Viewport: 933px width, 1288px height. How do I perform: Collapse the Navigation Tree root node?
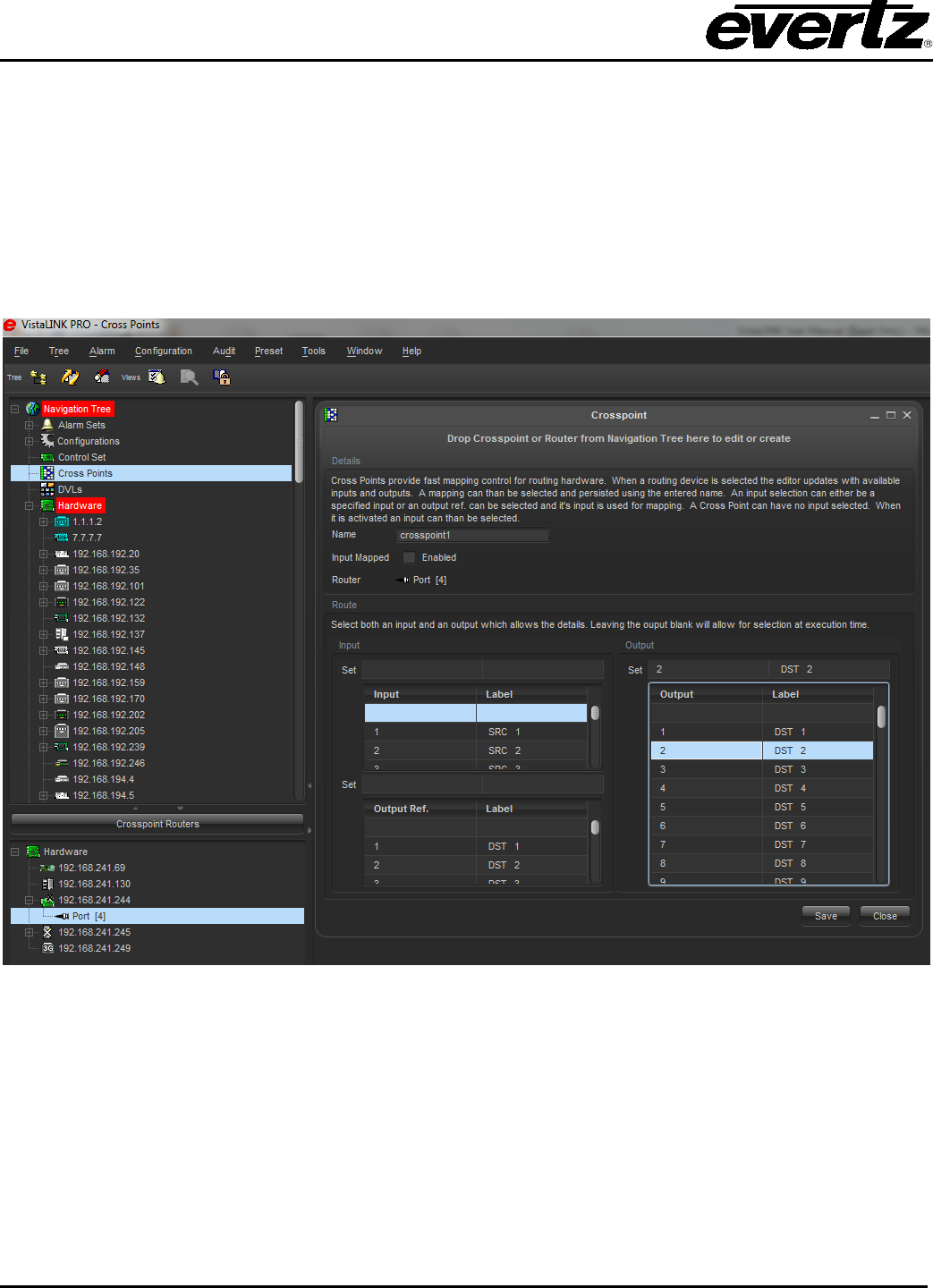(14, 409)
